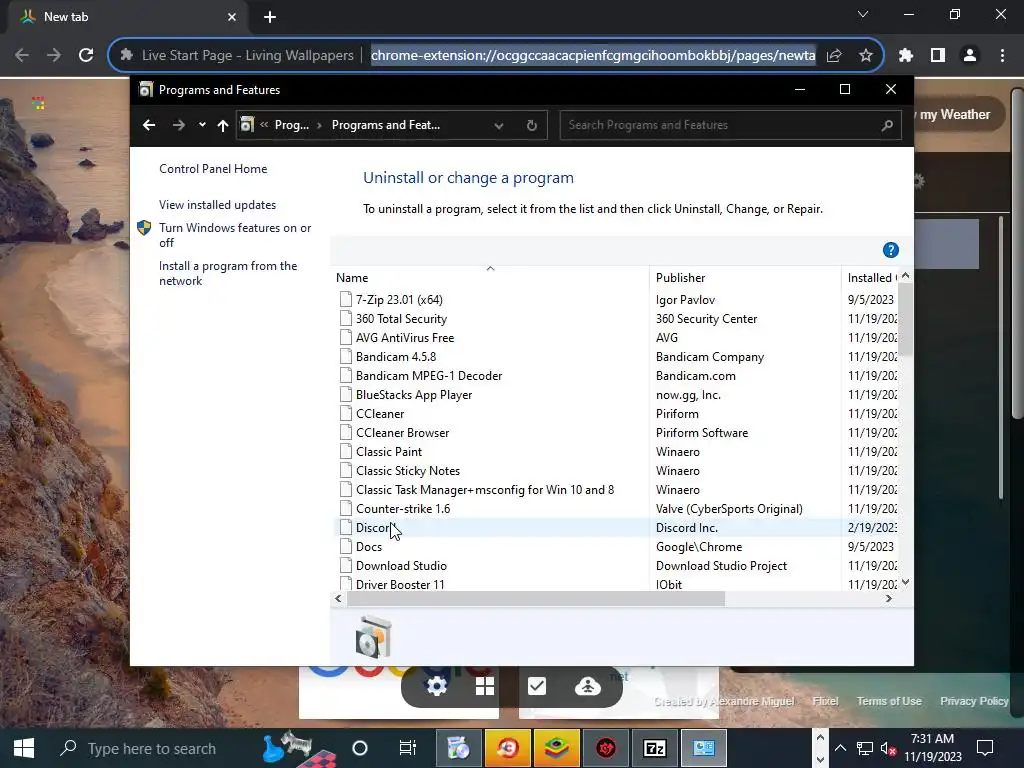Click the search magnifier in Programs and Features
Image resolution: width=1024 pixels, height=768 pixels.
pyautogui.click(x=887, y=125)
